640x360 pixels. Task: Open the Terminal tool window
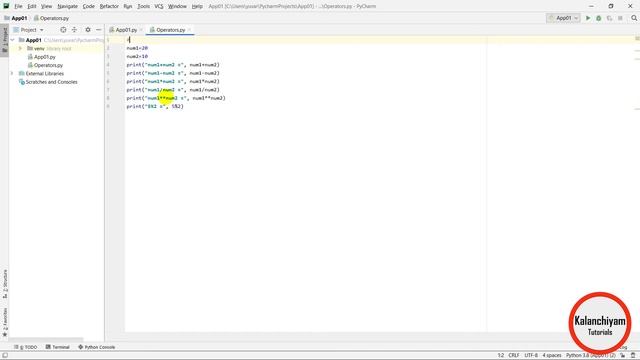coord(58,347)
